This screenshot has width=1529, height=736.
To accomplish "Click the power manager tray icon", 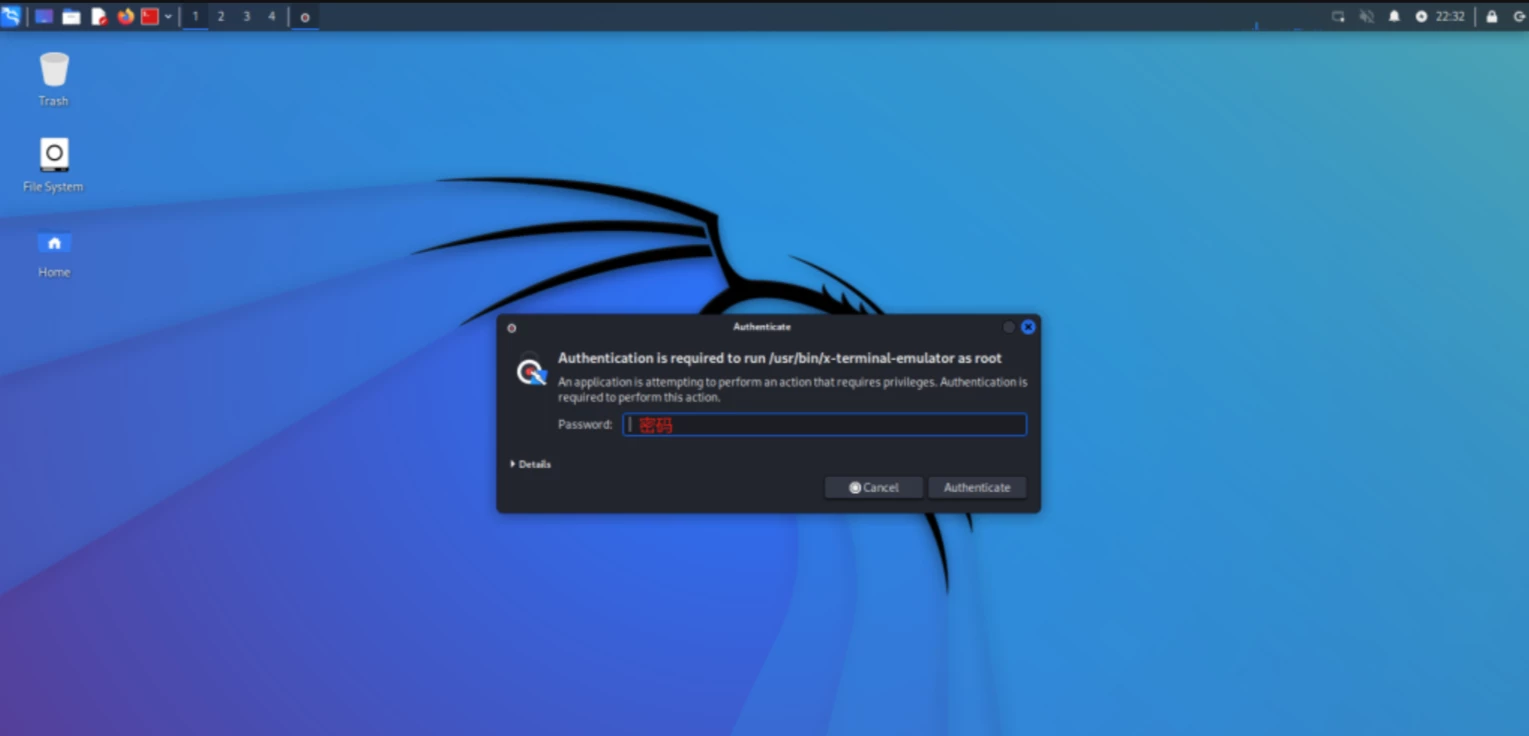I will click(x=1421, y=16).
